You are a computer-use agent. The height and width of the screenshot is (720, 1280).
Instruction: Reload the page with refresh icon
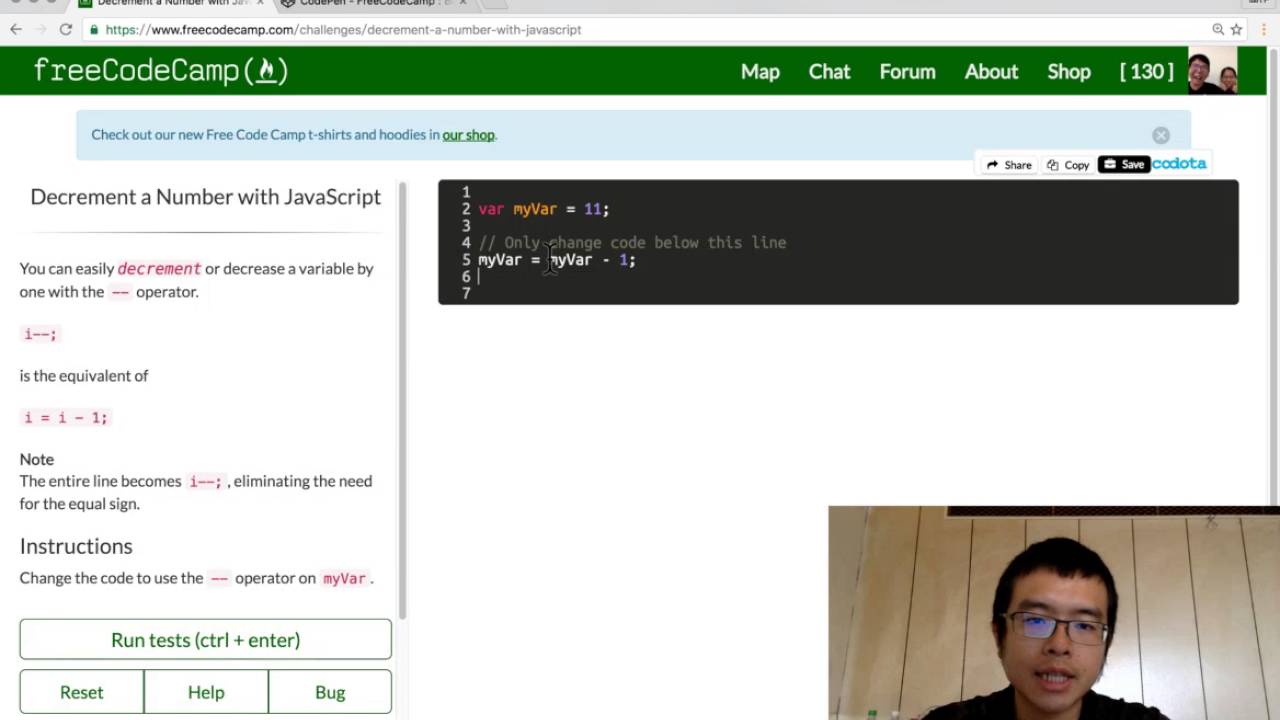pyautogui.click(x=66, y=29)
